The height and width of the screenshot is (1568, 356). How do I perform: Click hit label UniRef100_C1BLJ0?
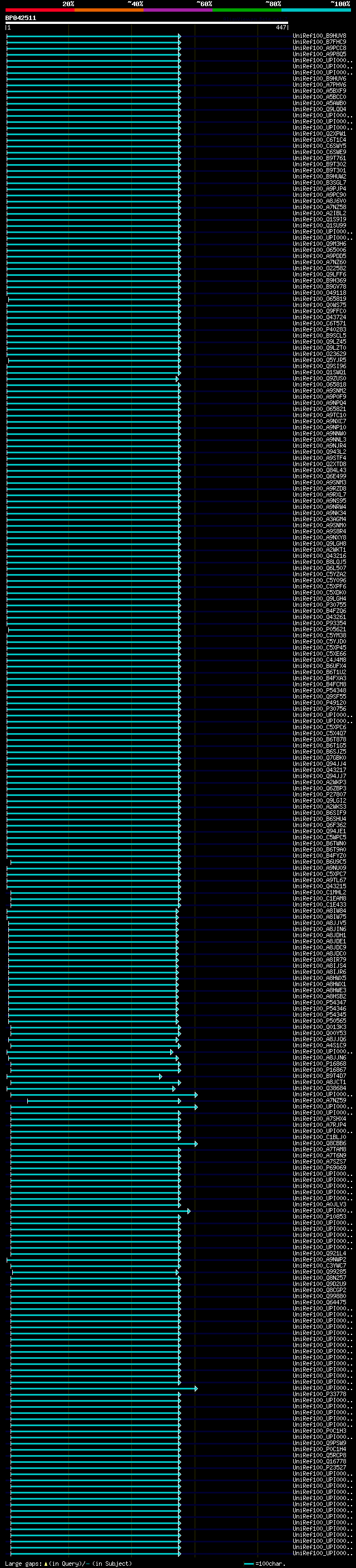pyautogui.click(x=319, y=1137)
